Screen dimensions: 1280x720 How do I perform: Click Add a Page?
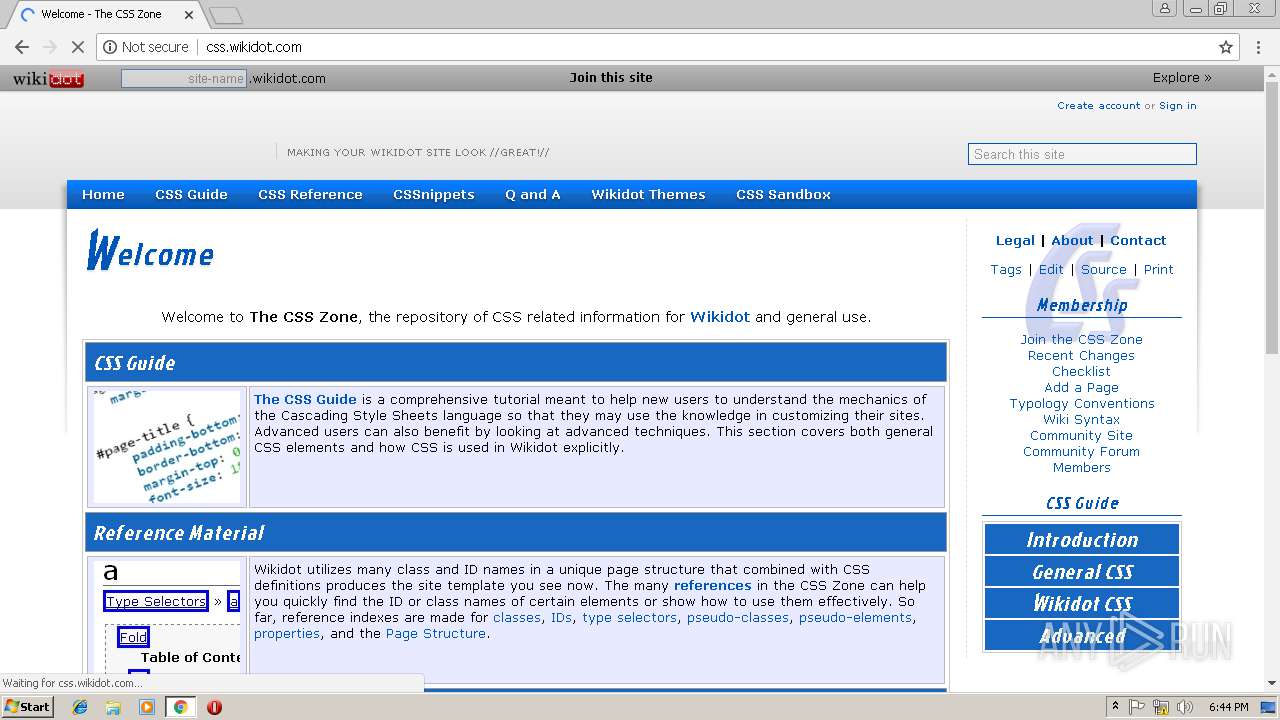[1081, 387]
